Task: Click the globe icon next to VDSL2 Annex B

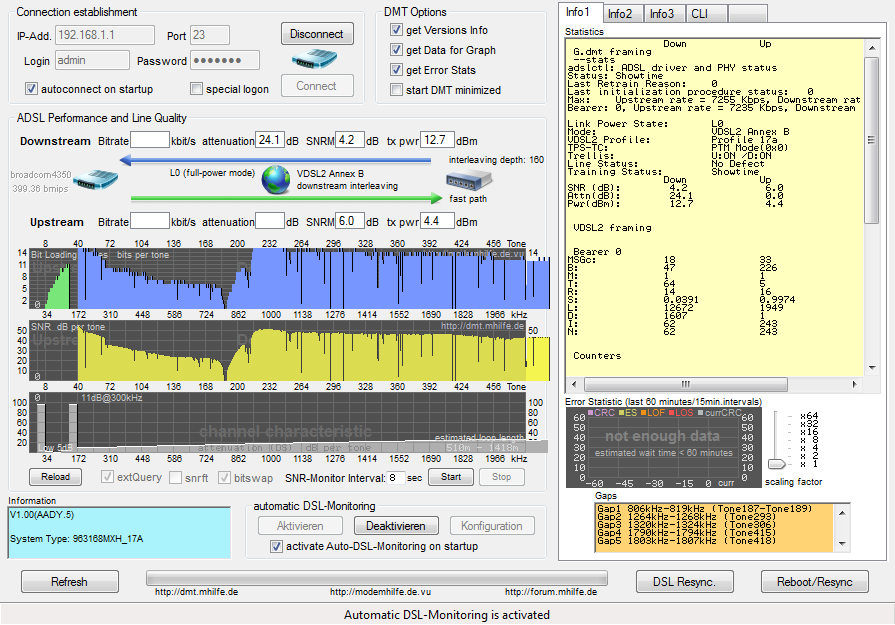Action: tap(276, 180)
